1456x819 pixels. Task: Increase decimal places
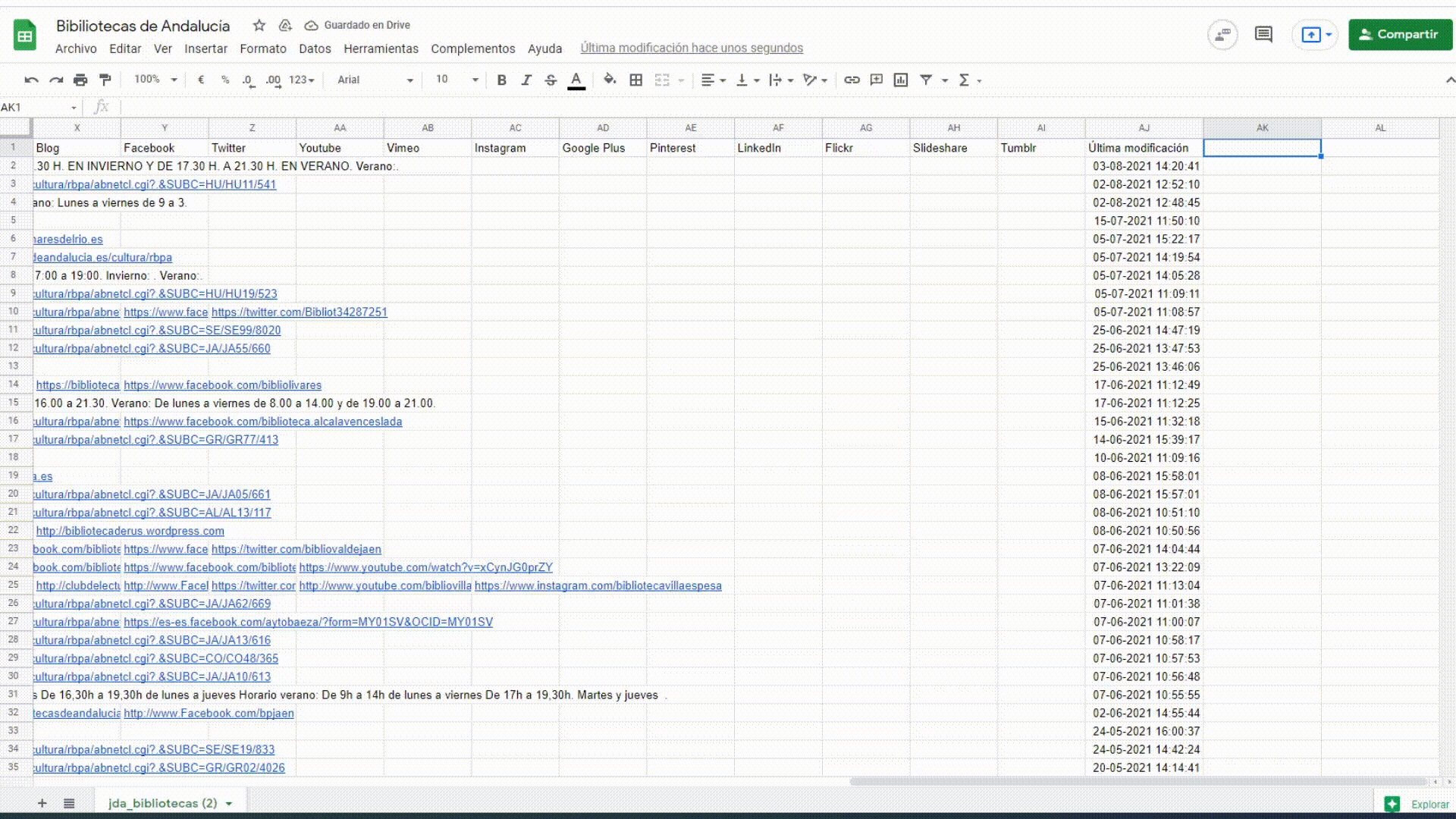[273, 80]
